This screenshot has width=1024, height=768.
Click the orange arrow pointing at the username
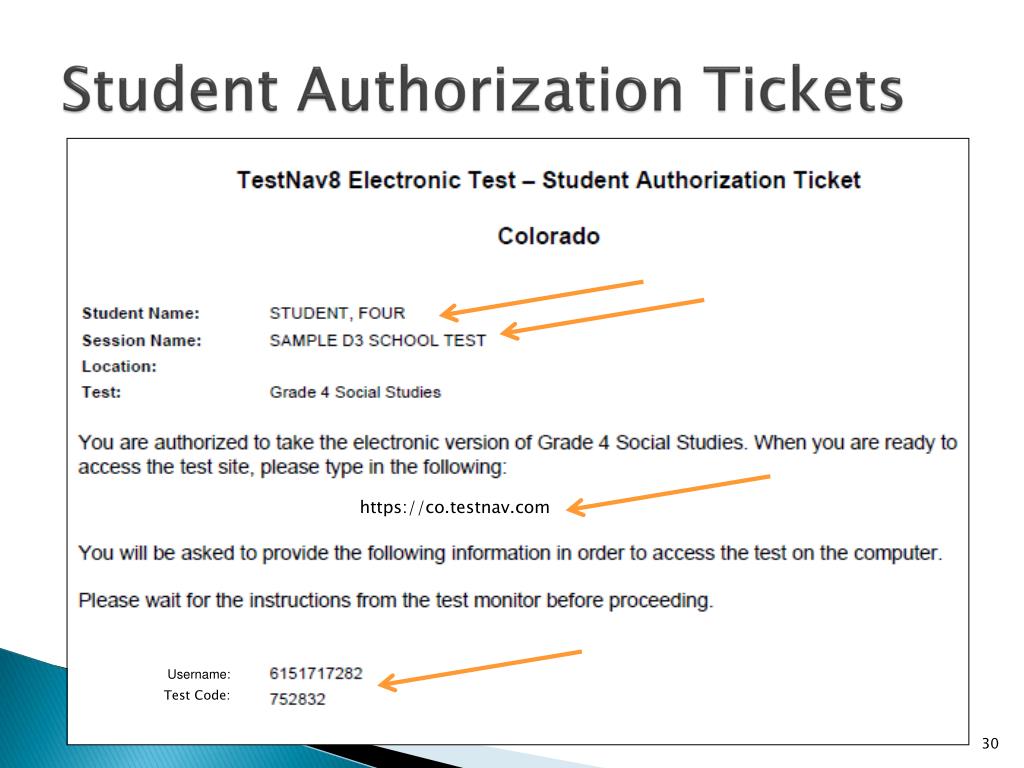point(479,670)
